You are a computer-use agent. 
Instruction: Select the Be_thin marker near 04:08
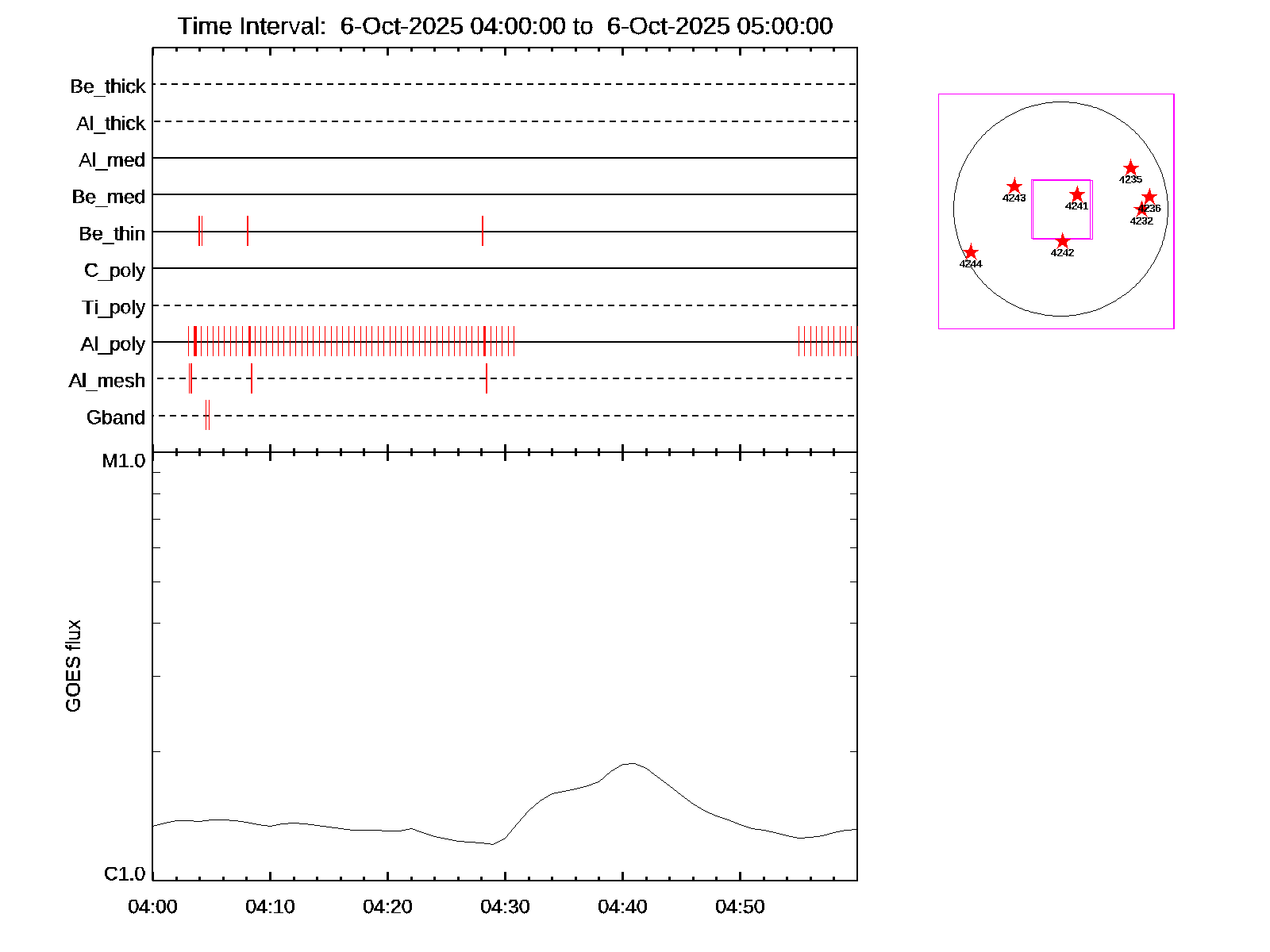(248, 231)
